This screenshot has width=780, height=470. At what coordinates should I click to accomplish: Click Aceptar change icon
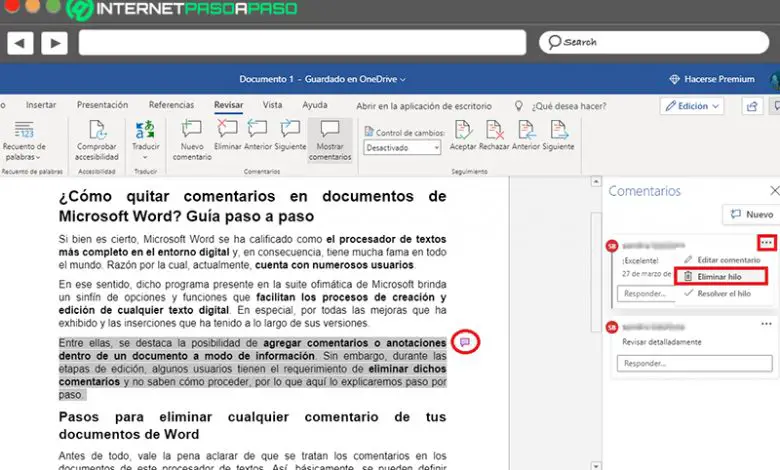click(x=463, y=129)
